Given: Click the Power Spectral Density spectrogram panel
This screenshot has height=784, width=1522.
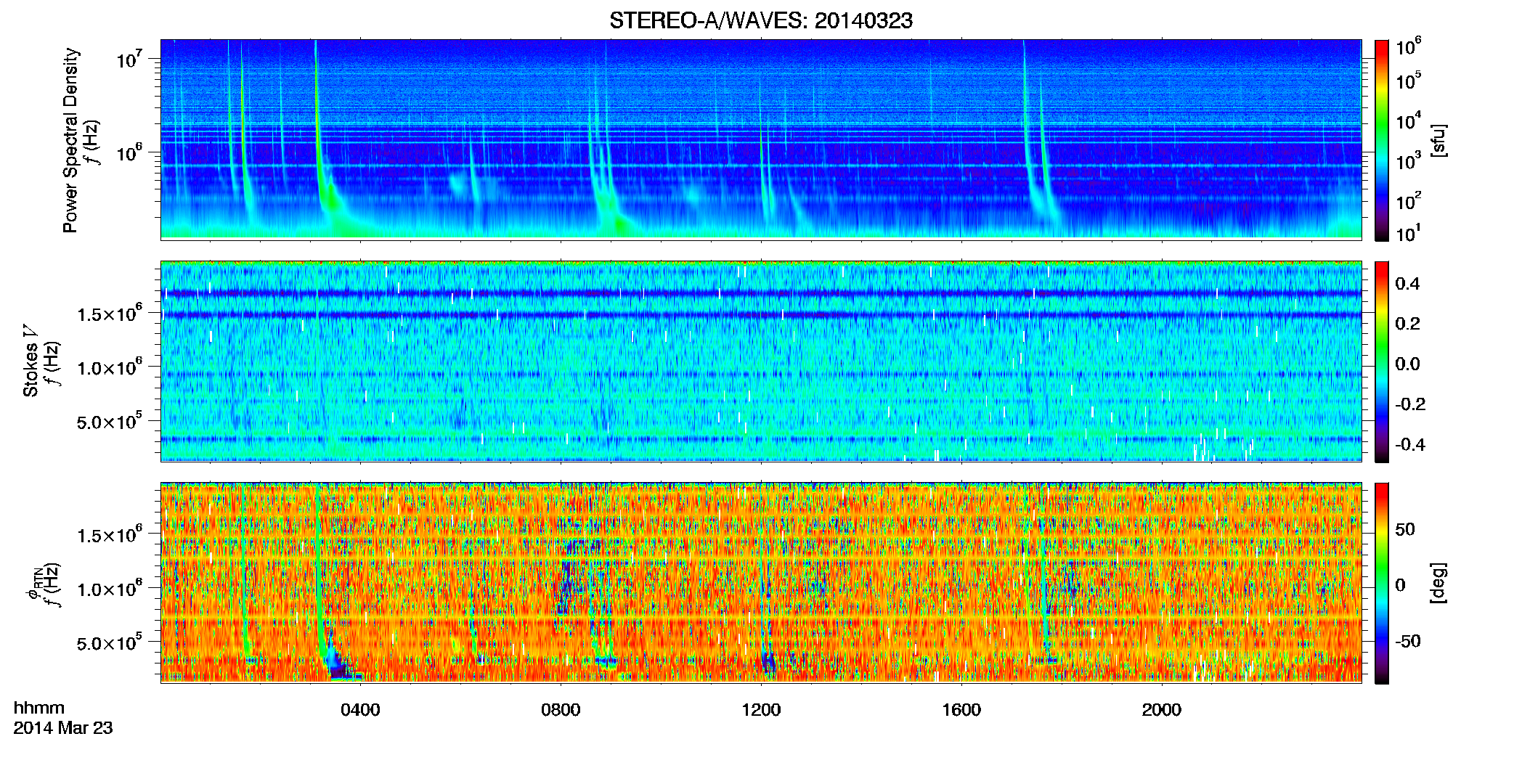Looking at the screenshot, I should [x=761, y=139].
